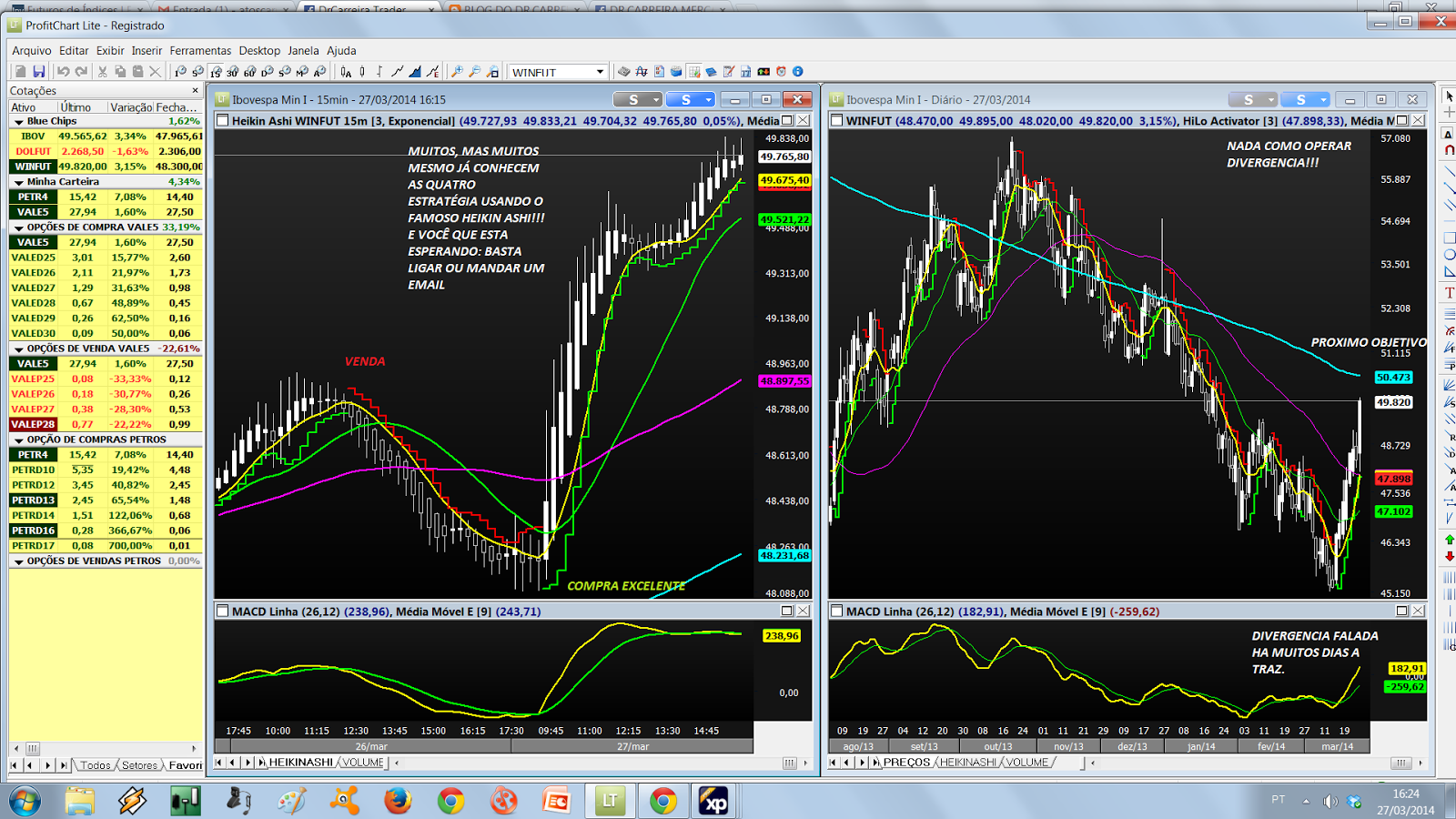1456x819 pixels.
Task: Collapse the Blue Chips group
Action: 18,121
